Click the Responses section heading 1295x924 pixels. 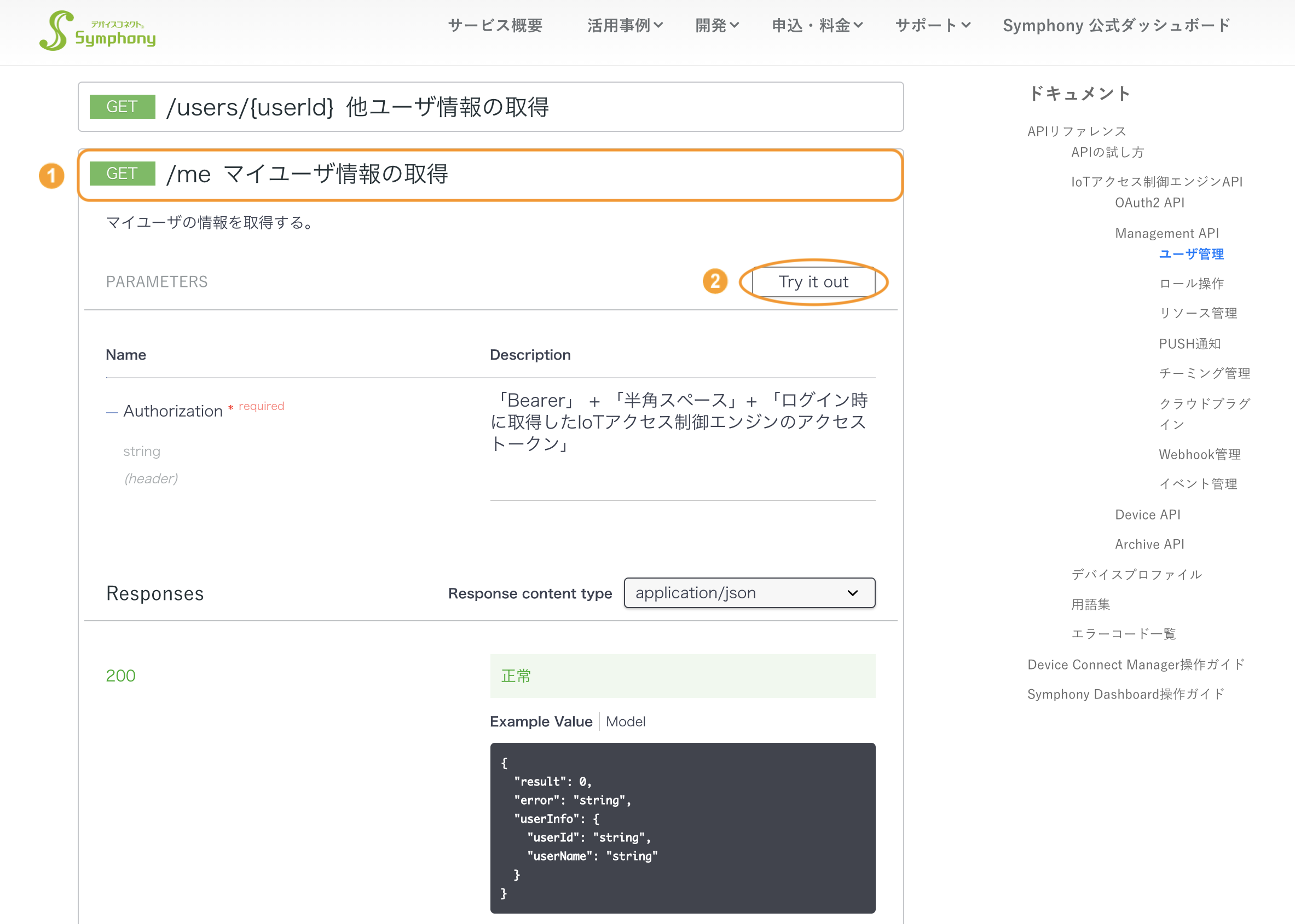pyautogui.click(x=155, y=593)
